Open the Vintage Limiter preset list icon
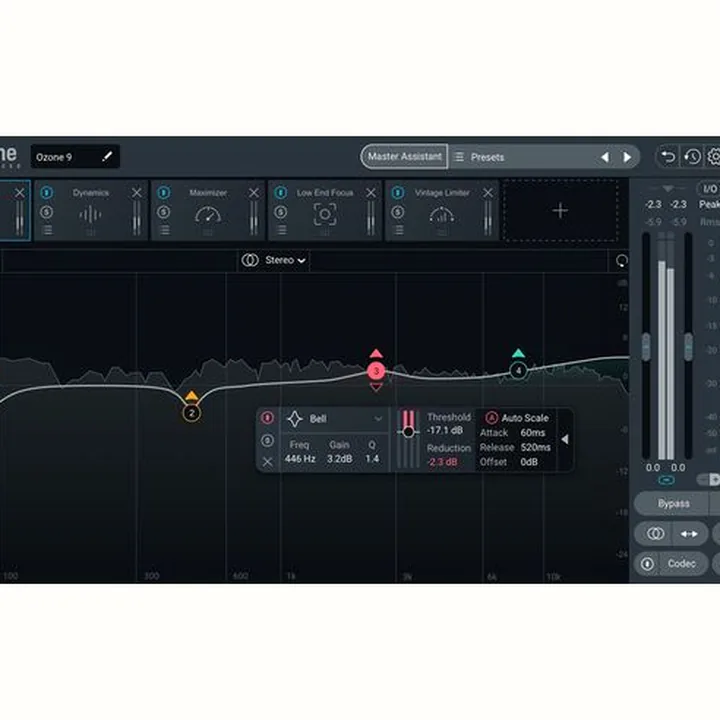The width and height of the screenshot is (720, 720). point(399,230)
